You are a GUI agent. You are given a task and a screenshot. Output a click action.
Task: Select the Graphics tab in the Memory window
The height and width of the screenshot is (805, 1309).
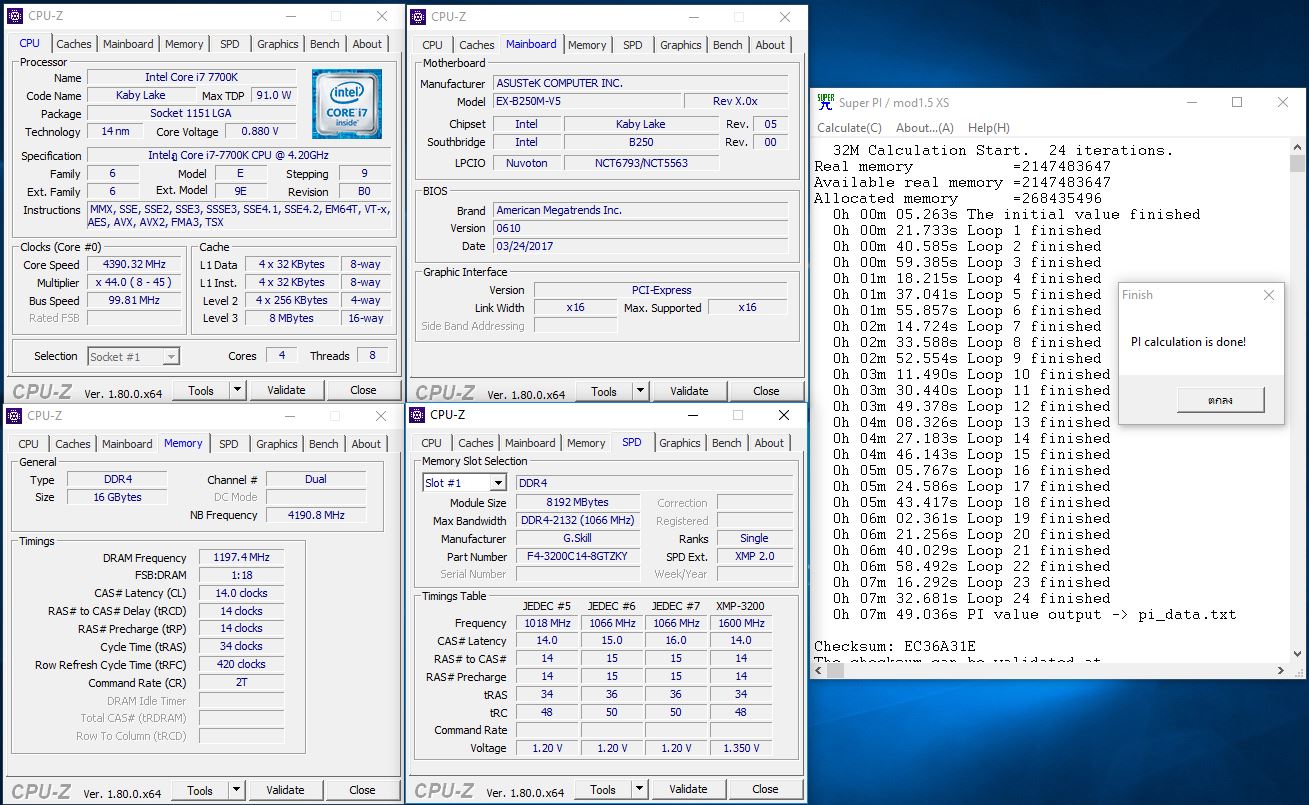click(x=277, y=444)
